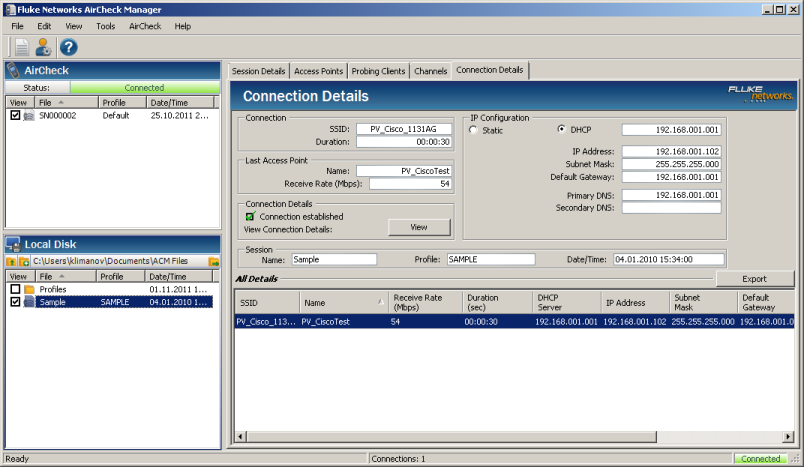Viewport: 804px width, 467px height.
Task: Select the Connection Details tab
Action: click(x=490, y=70)
